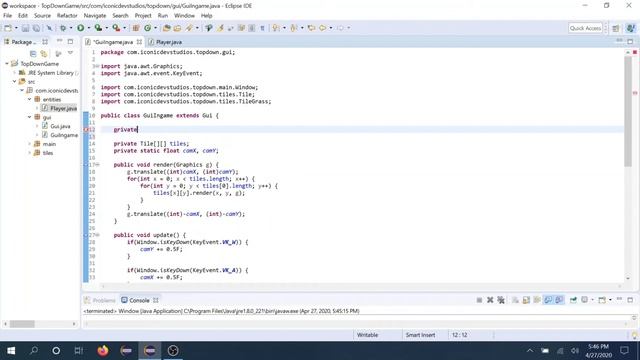The image size is (640, 360).
Task: Click the Open Type icon
Action: pos(167,28)
